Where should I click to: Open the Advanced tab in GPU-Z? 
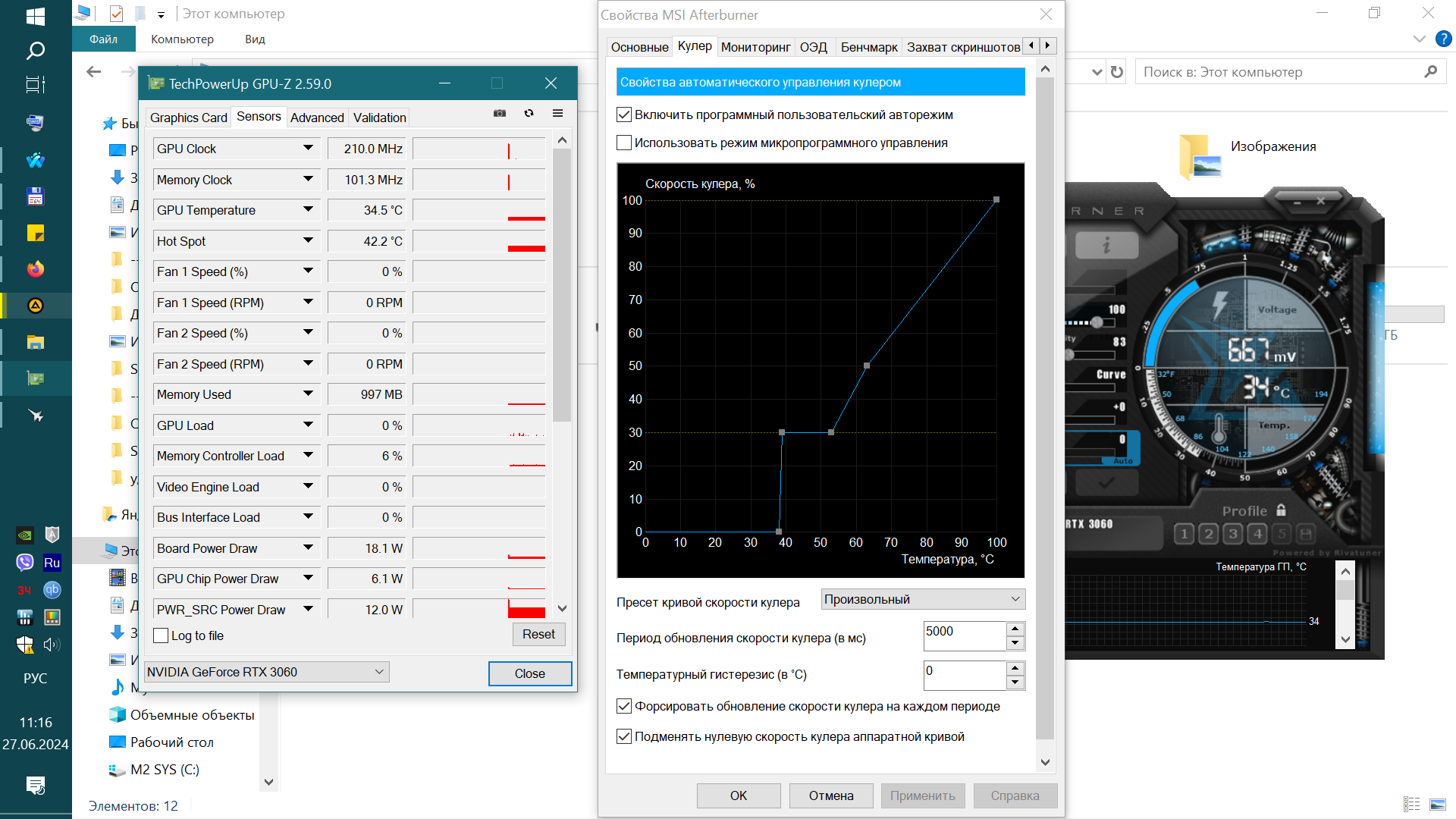click(x=316, y=118)
